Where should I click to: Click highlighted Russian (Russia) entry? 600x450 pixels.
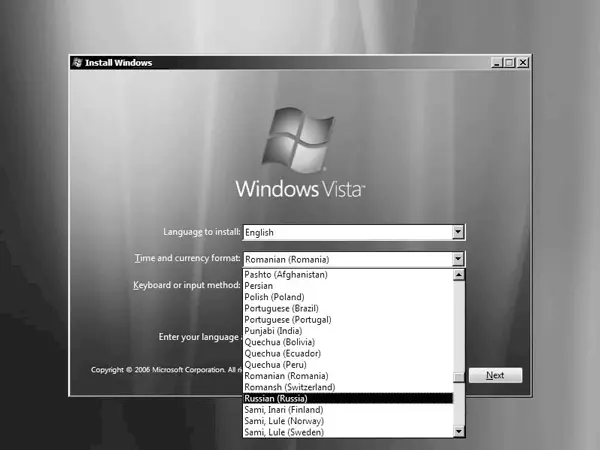[x=348, y=398]
